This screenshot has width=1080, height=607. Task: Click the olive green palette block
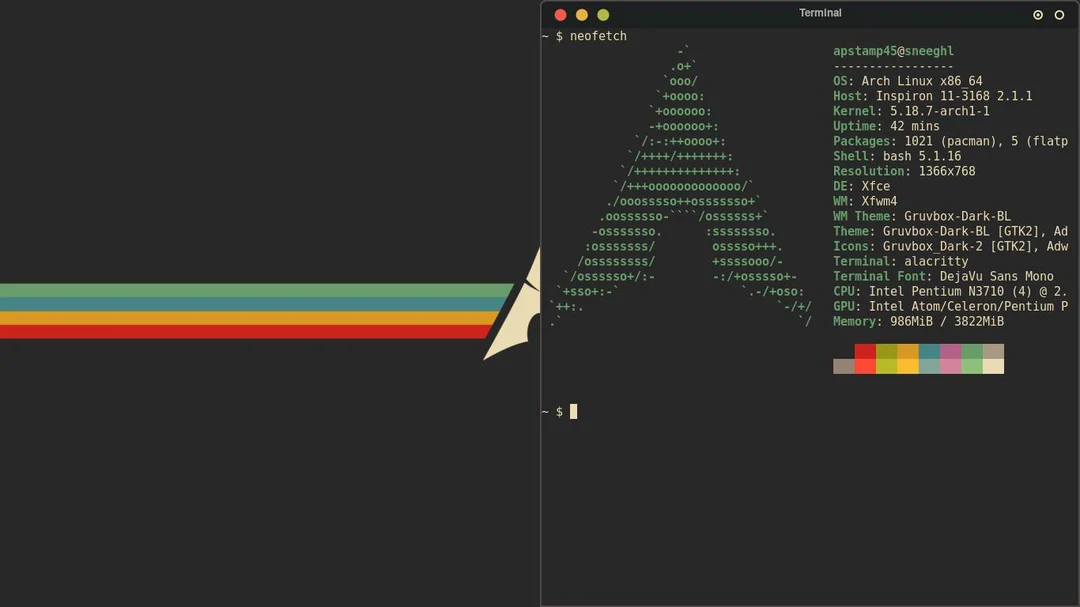886,351
